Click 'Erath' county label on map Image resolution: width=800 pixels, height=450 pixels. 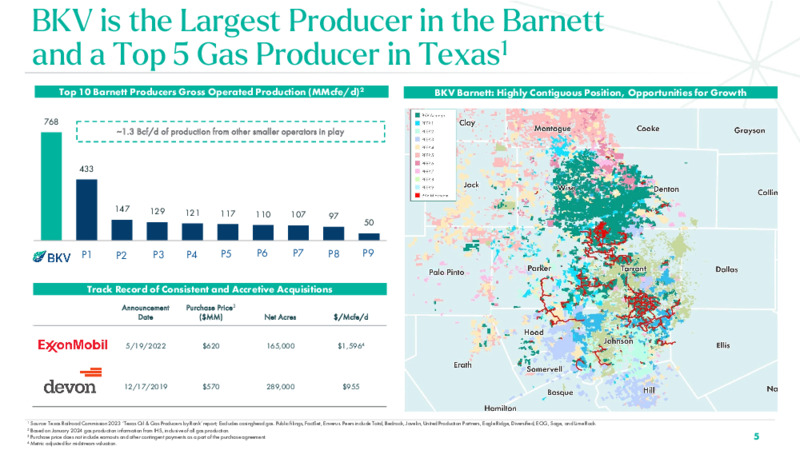tap(462, 365)
